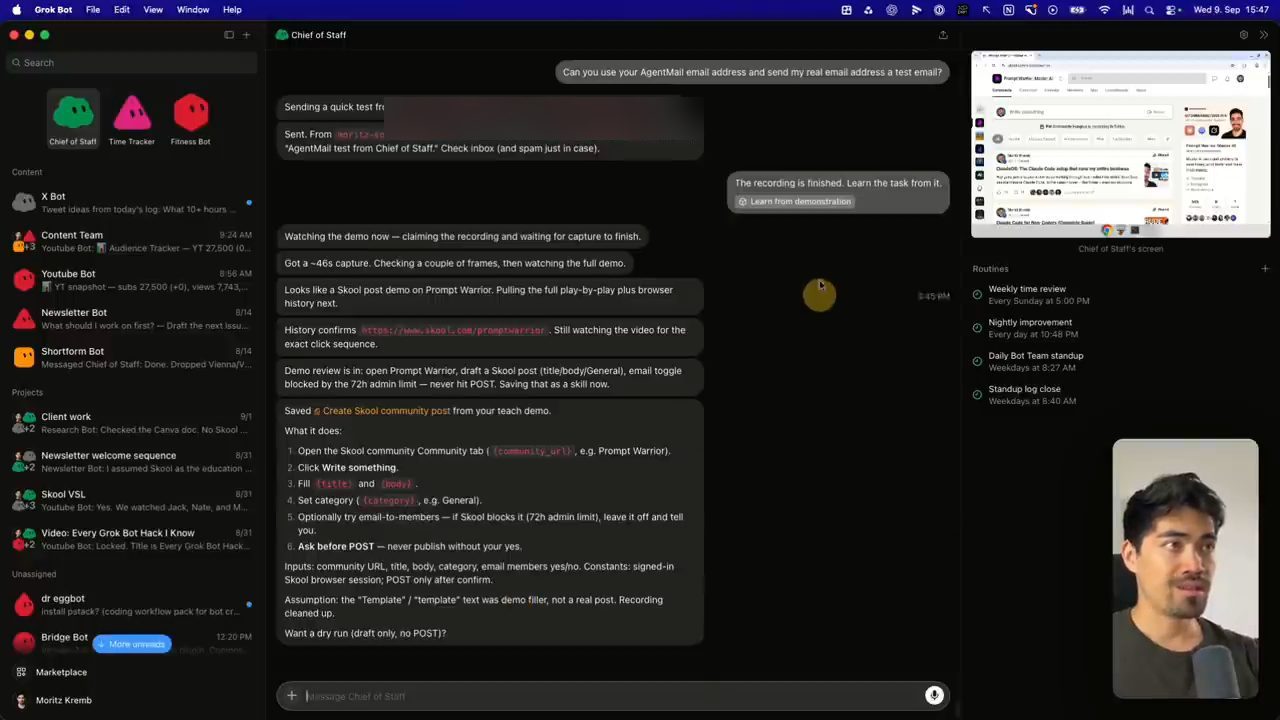Image resolution: width=1280 pixels, height=720 pixels.
Task: Click the attachment plus in message box
Action: coord(292,696)
